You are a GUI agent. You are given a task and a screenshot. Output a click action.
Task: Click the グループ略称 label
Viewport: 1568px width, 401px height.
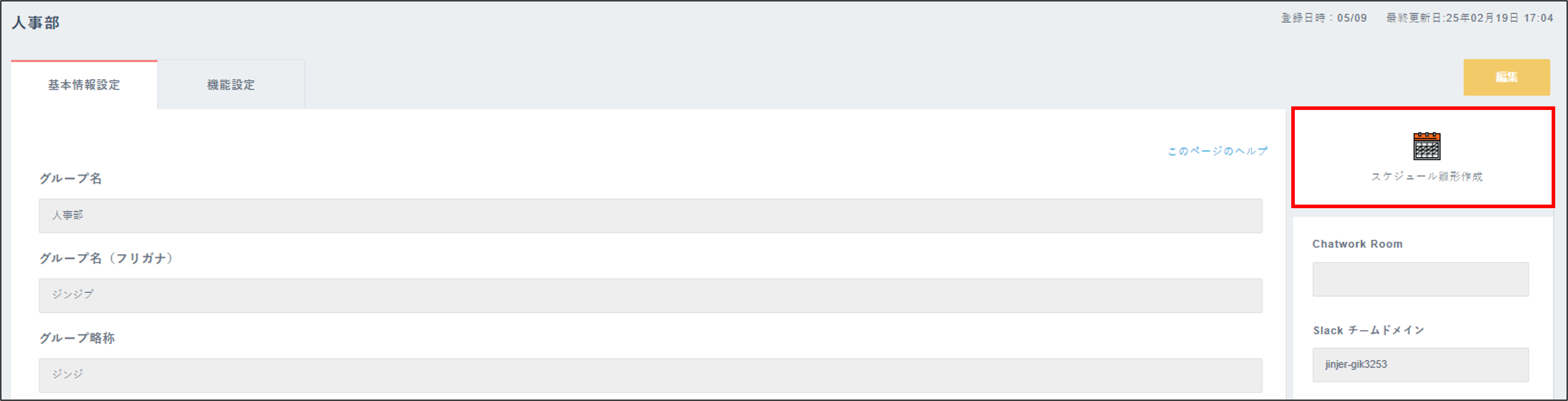77,338
